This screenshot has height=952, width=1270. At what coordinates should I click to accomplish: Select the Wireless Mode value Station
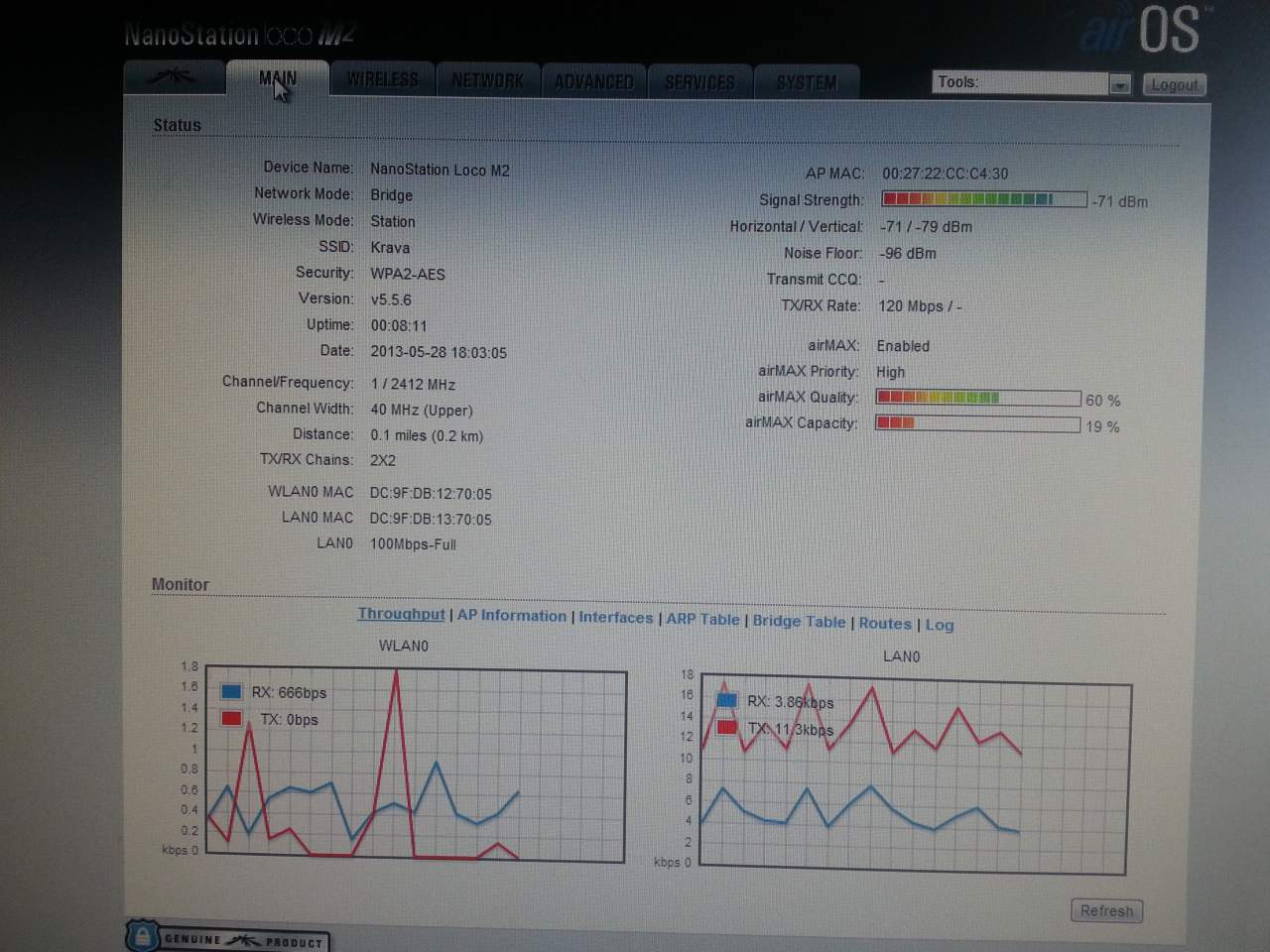[x=393, y=222]
